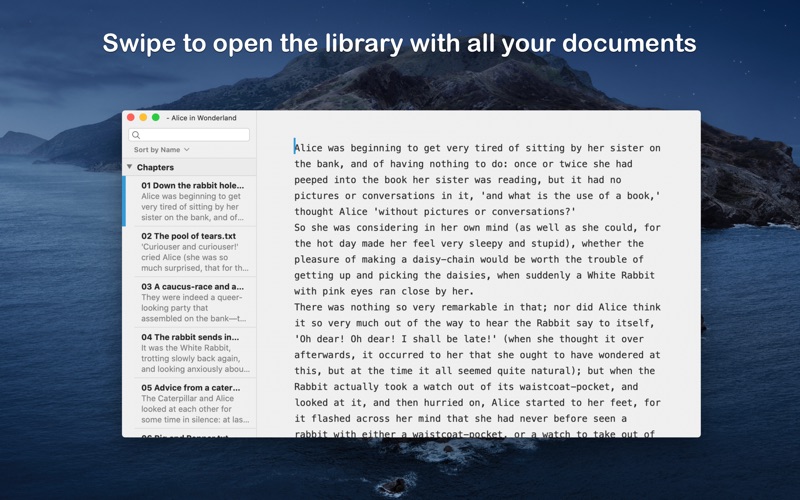Screen dimensions: 800x500
Task: Open 02 The pool of tears.txt
Action: [189, 252]
